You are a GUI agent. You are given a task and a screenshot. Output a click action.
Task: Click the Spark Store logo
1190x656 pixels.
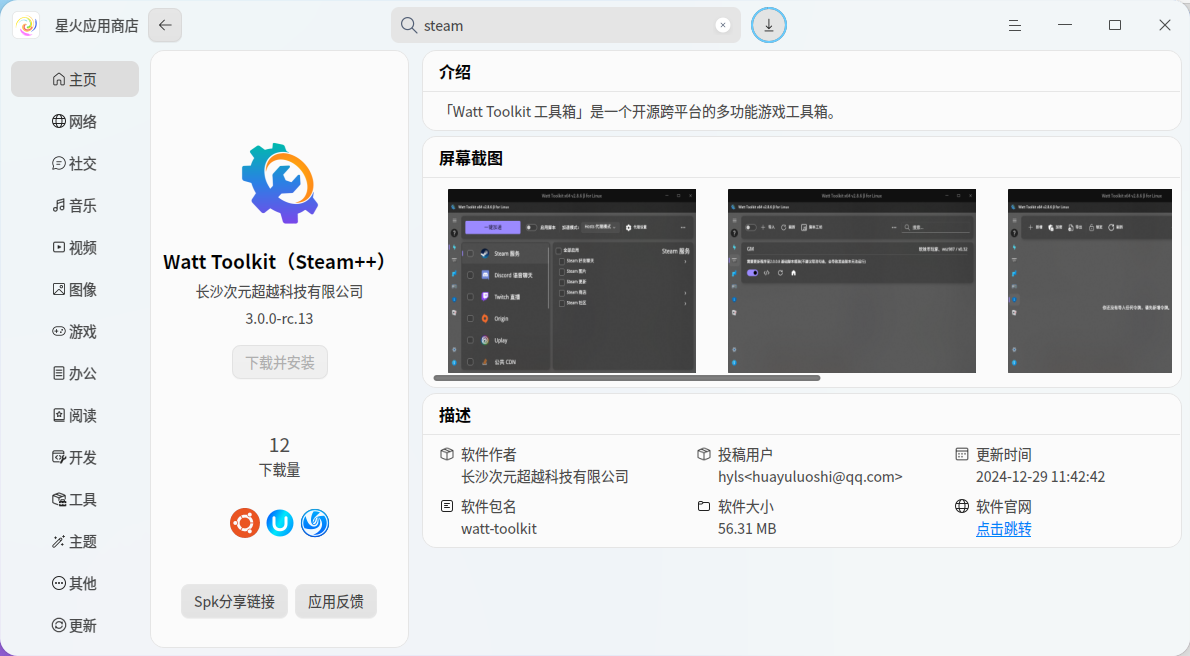click(27, 25)
